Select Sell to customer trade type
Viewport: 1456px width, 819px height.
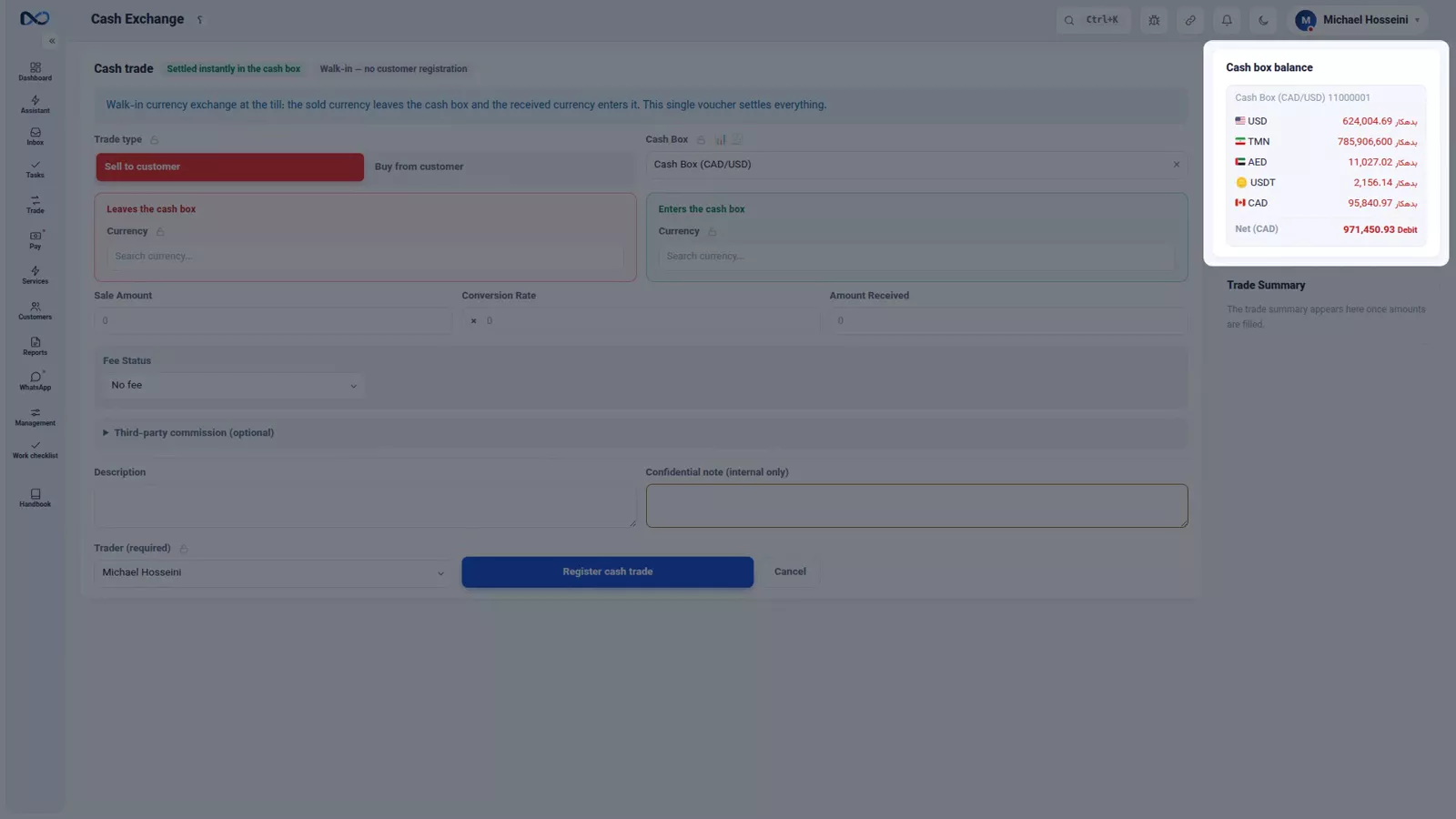(229, 167)
